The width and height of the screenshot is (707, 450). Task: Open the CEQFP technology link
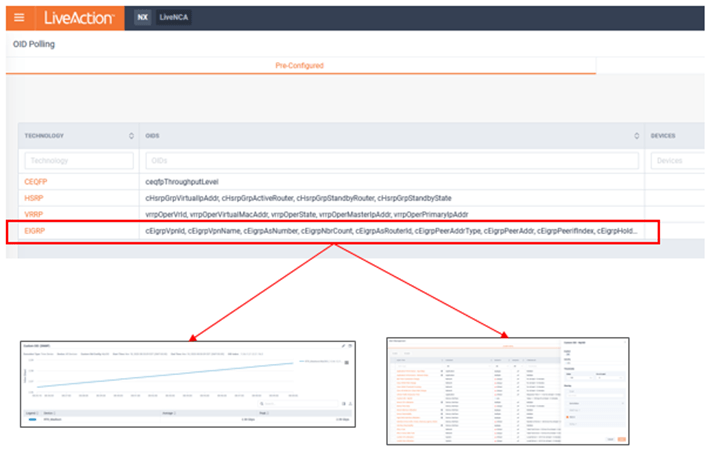click(x=36, y=182)
